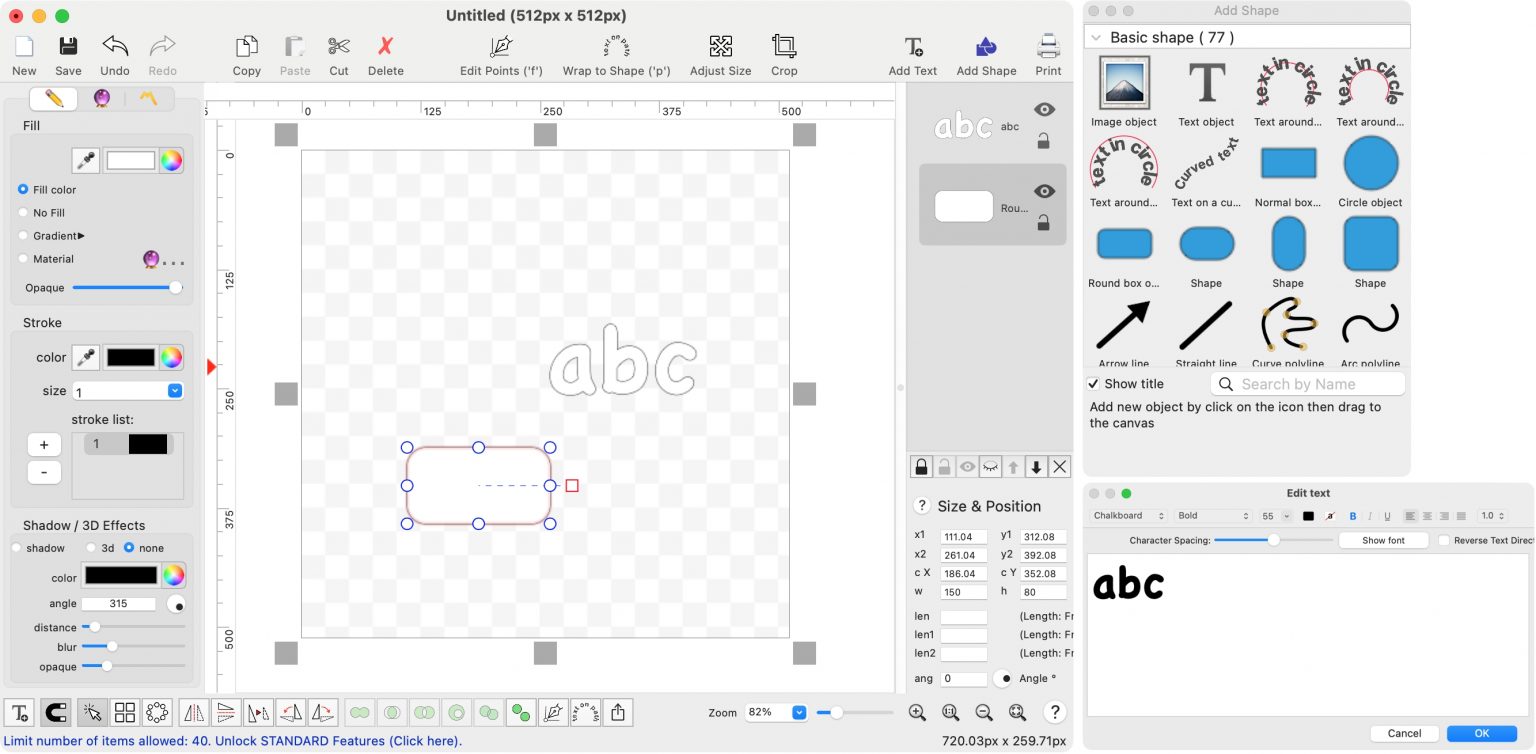This screenshot has width=1536, height=754.
Task: Click the Edit Points toolbar icon
Action: (x=501, y=47)
